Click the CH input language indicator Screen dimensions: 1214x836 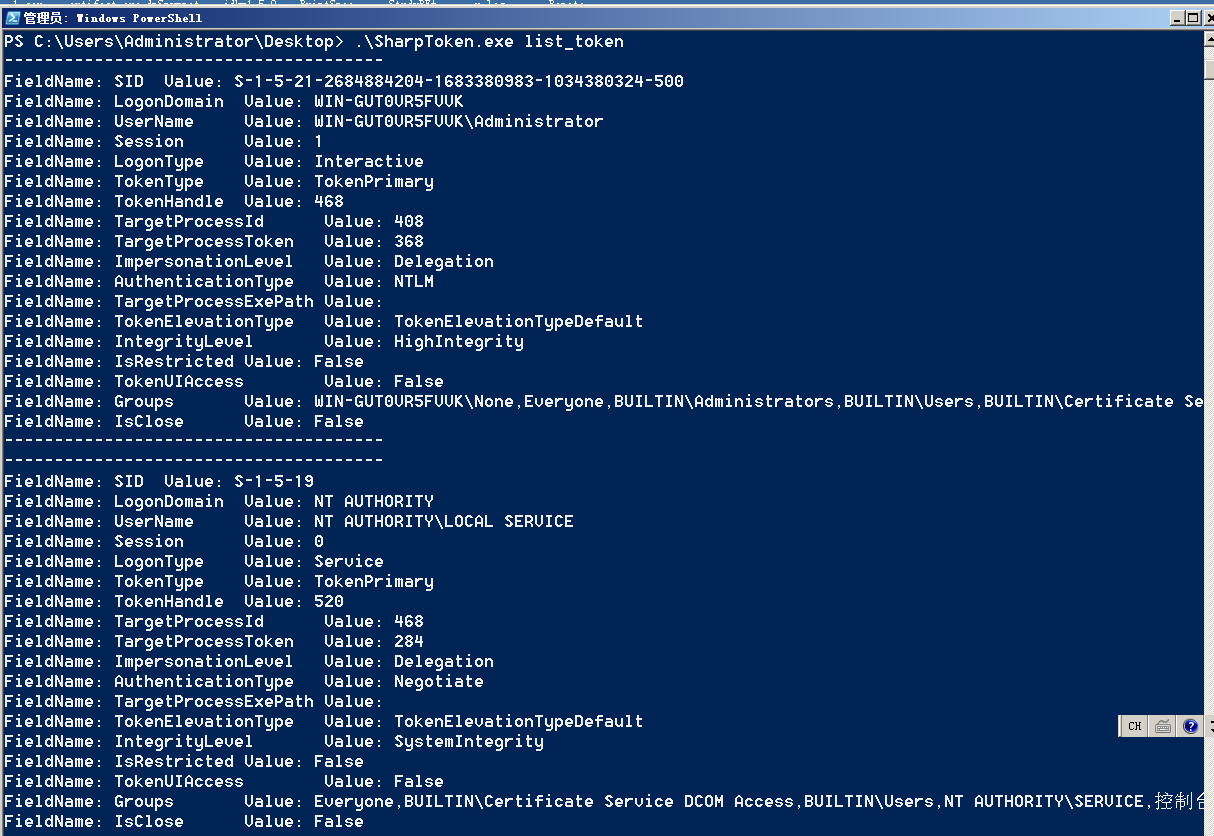pos(1134,727)
